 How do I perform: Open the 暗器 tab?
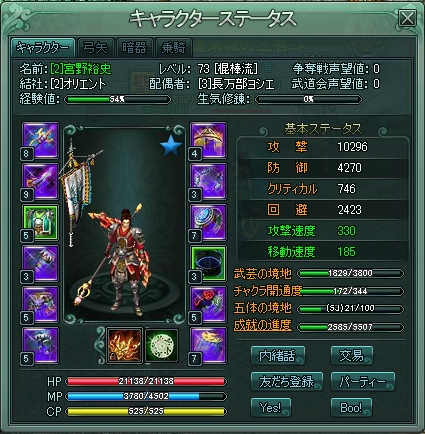[x=134, y=48]
